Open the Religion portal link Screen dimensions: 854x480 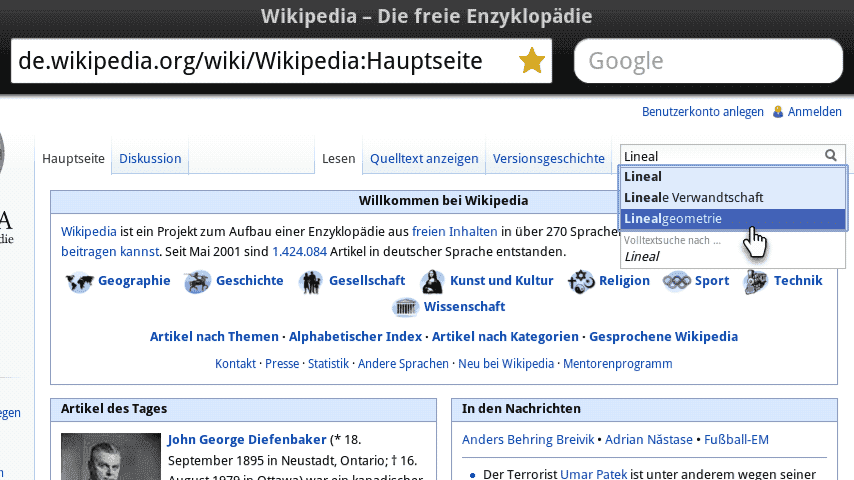(x=625, y=281)
